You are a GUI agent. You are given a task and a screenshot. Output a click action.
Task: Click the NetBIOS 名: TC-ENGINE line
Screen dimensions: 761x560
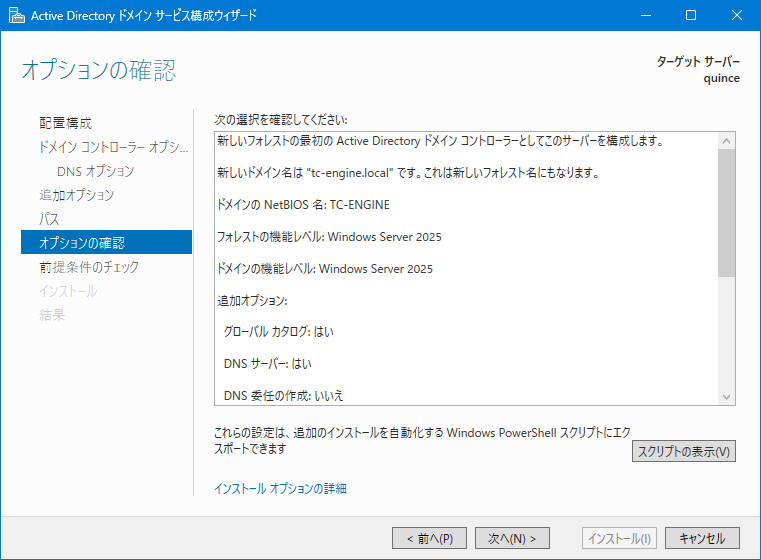[x=303, y=205]
